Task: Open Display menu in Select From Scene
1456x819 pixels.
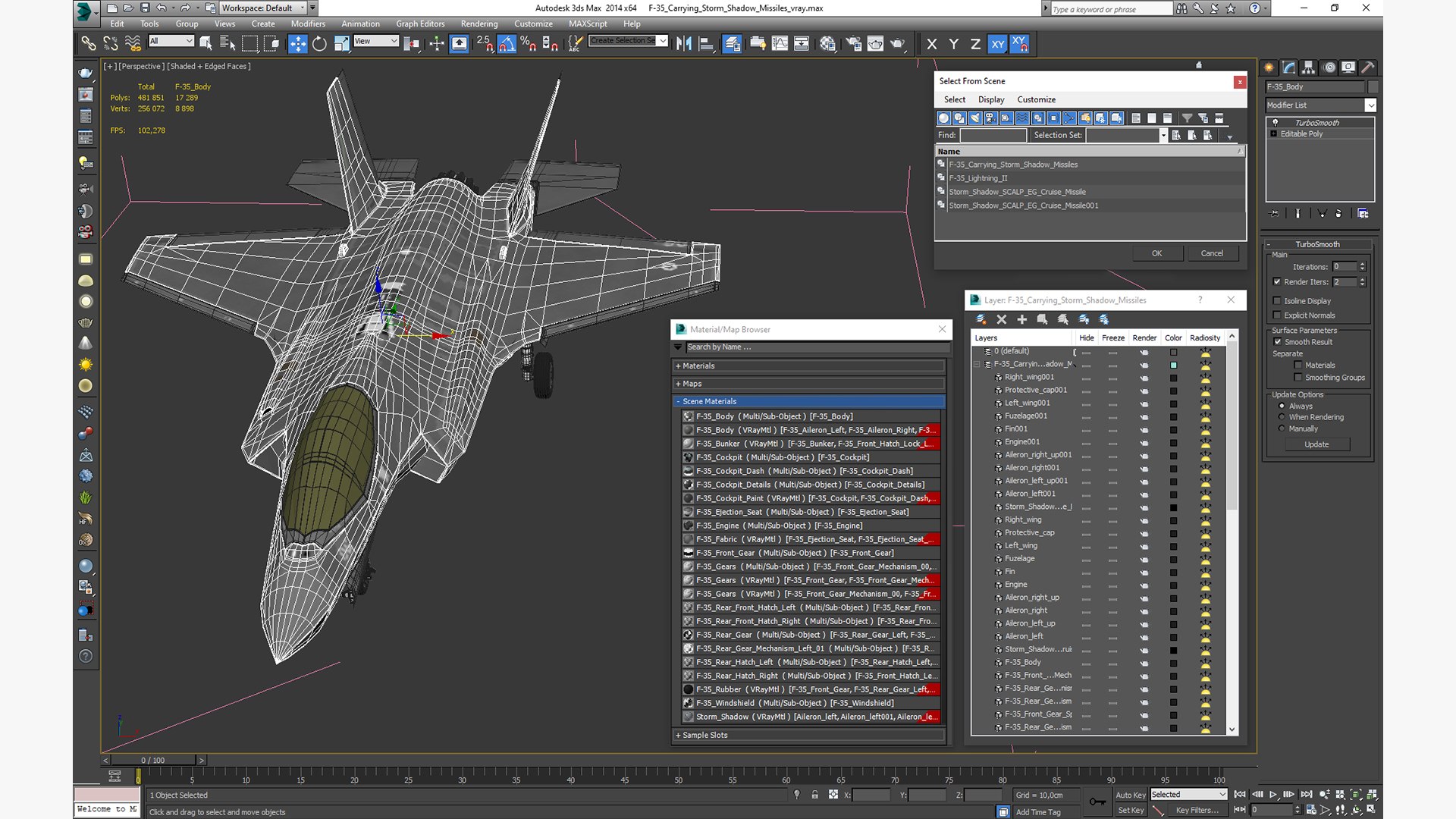Action: click(990, 99)
